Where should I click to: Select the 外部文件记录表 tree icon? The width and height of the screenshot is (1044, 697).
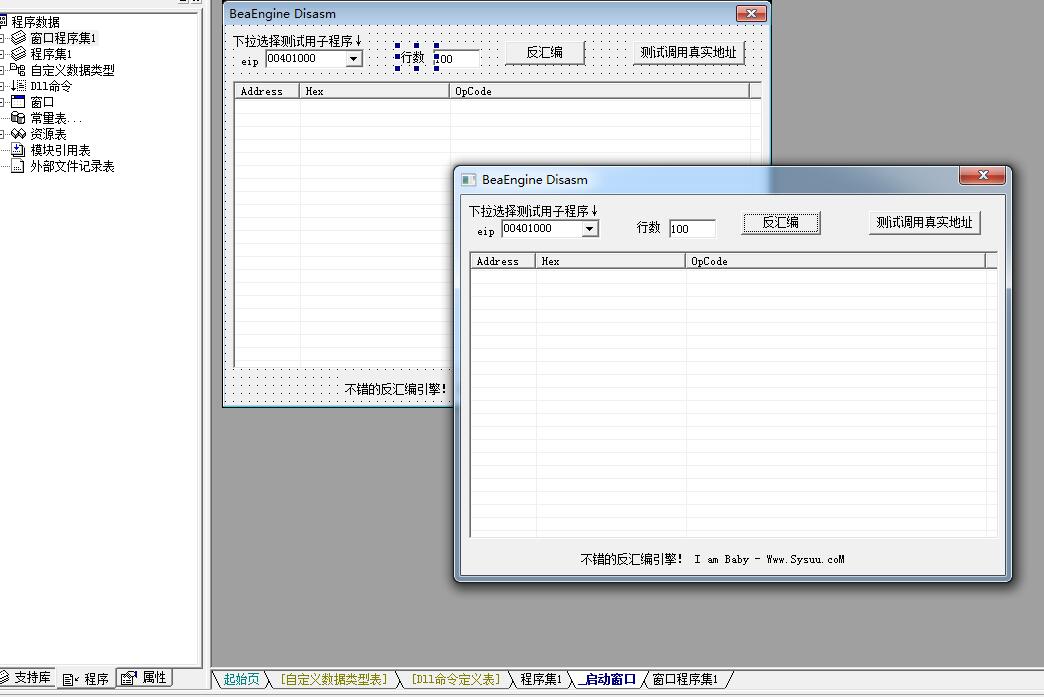(x=18, y=166)
